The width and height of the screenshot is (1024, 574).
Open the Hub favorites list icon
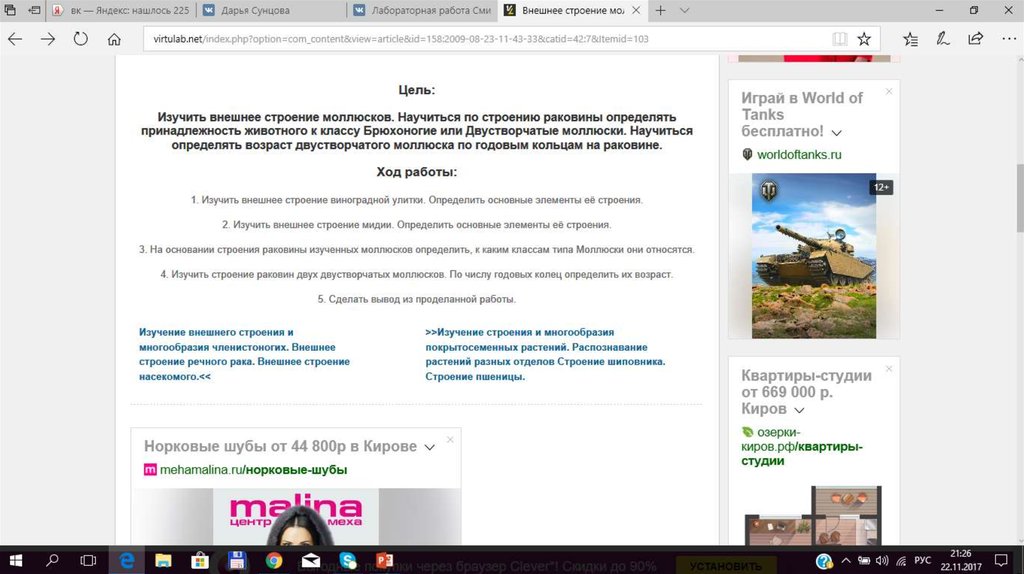[x=910, y=39]
